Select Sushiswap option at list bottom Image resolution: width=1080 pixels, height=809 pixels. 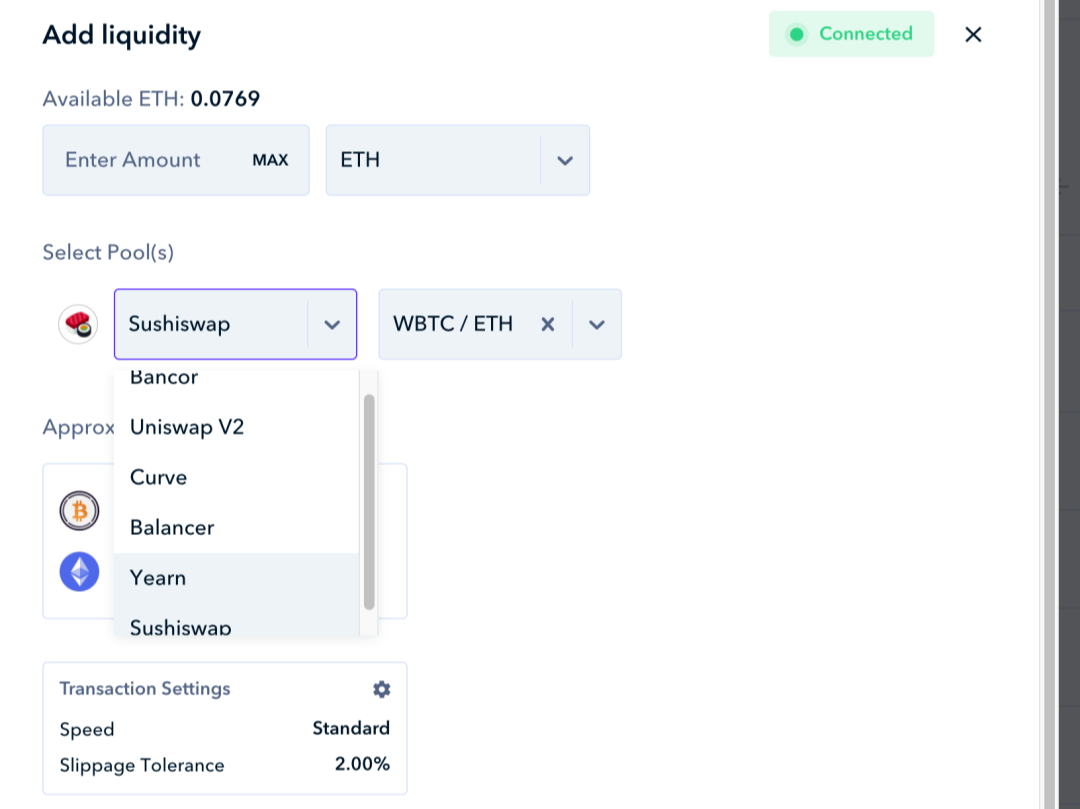point(181,626)
